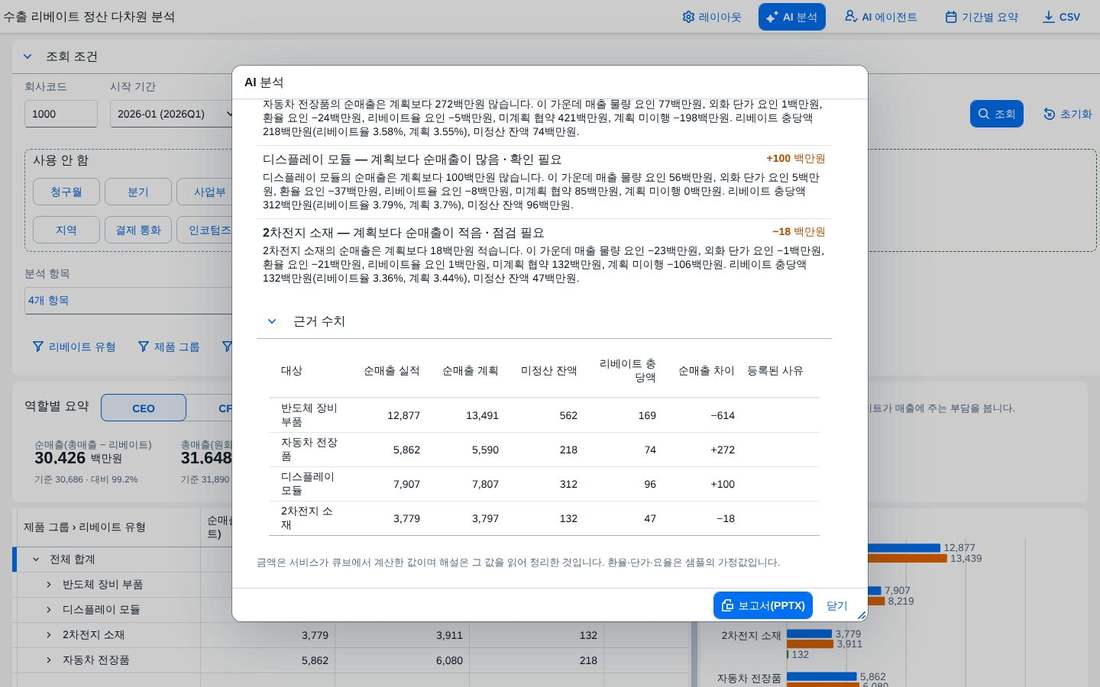Close the AI 분석 dialog with 닫기
This screenshot has width=1100, height=687.
click(x=836, y=606)
